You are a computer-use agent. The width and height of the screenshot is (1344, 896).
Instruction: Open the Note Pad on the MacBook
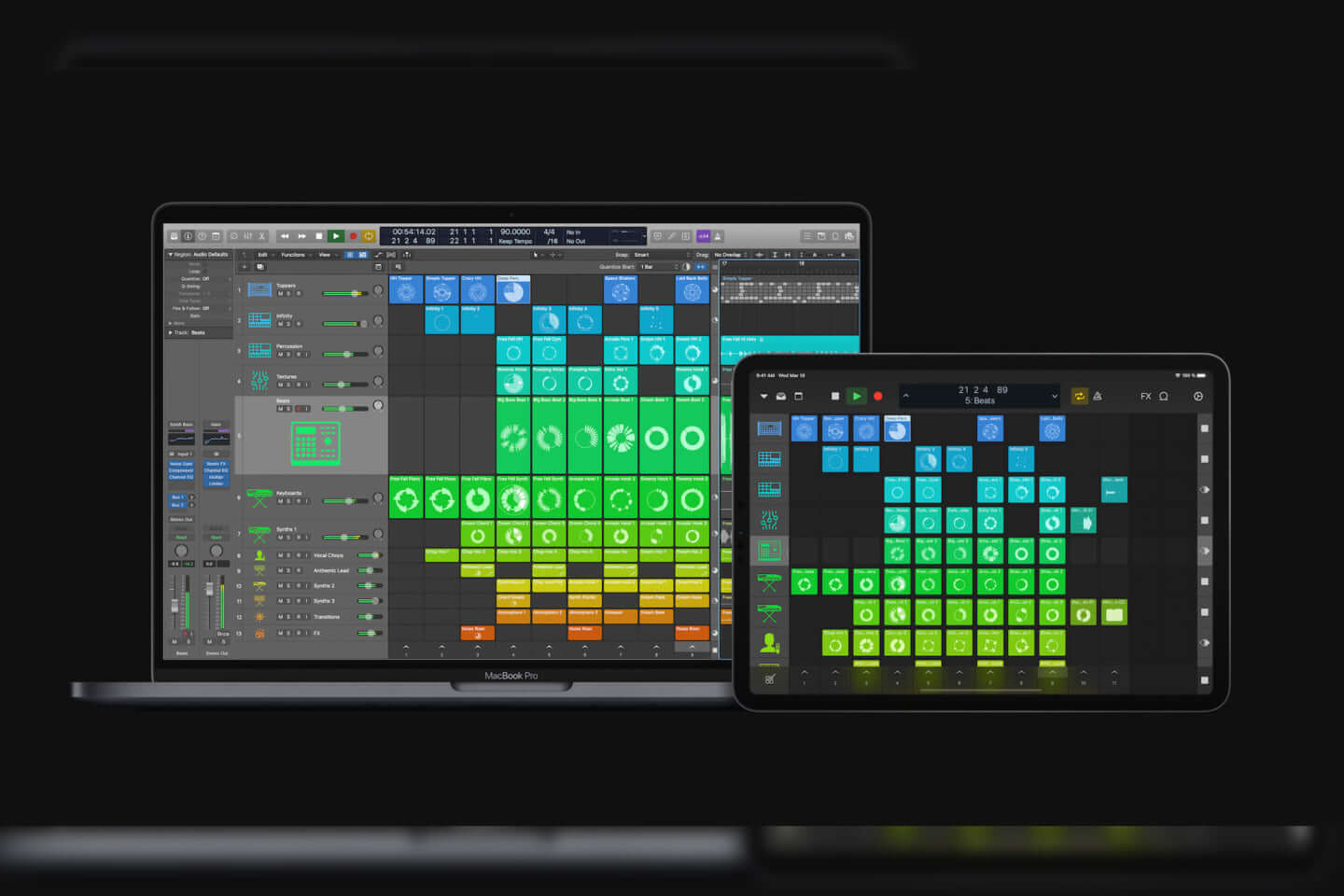tap(821, 236)
